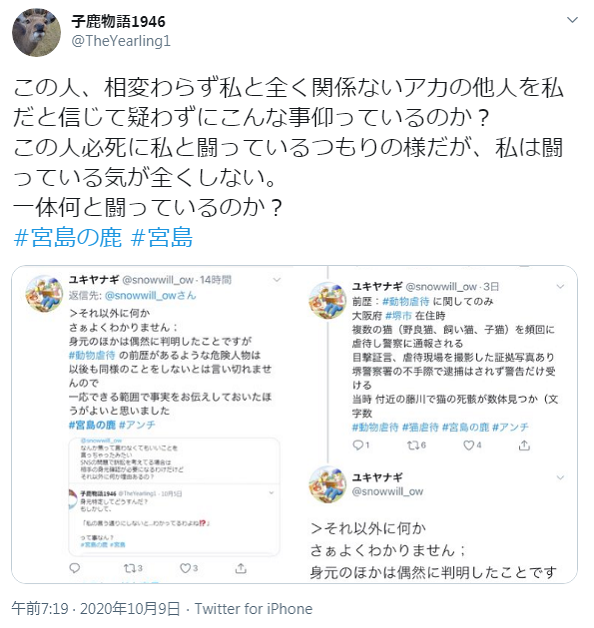Open the @TheYearling1 handle profile
594x628 pixels.
pos(121,41)
